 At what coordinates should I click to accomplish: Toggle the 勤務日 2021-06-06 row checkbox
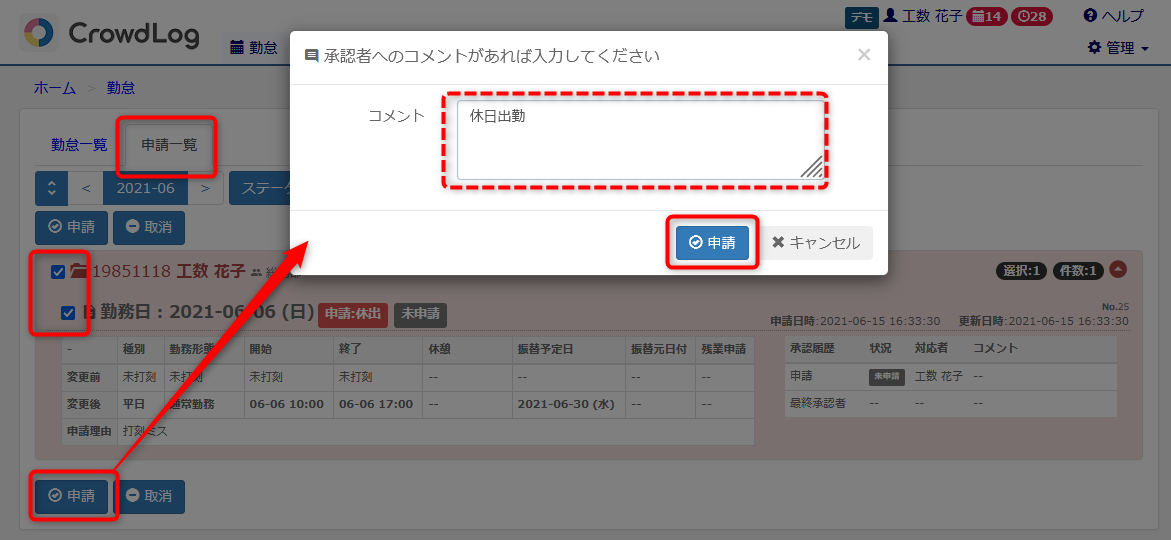coord(68,312)
